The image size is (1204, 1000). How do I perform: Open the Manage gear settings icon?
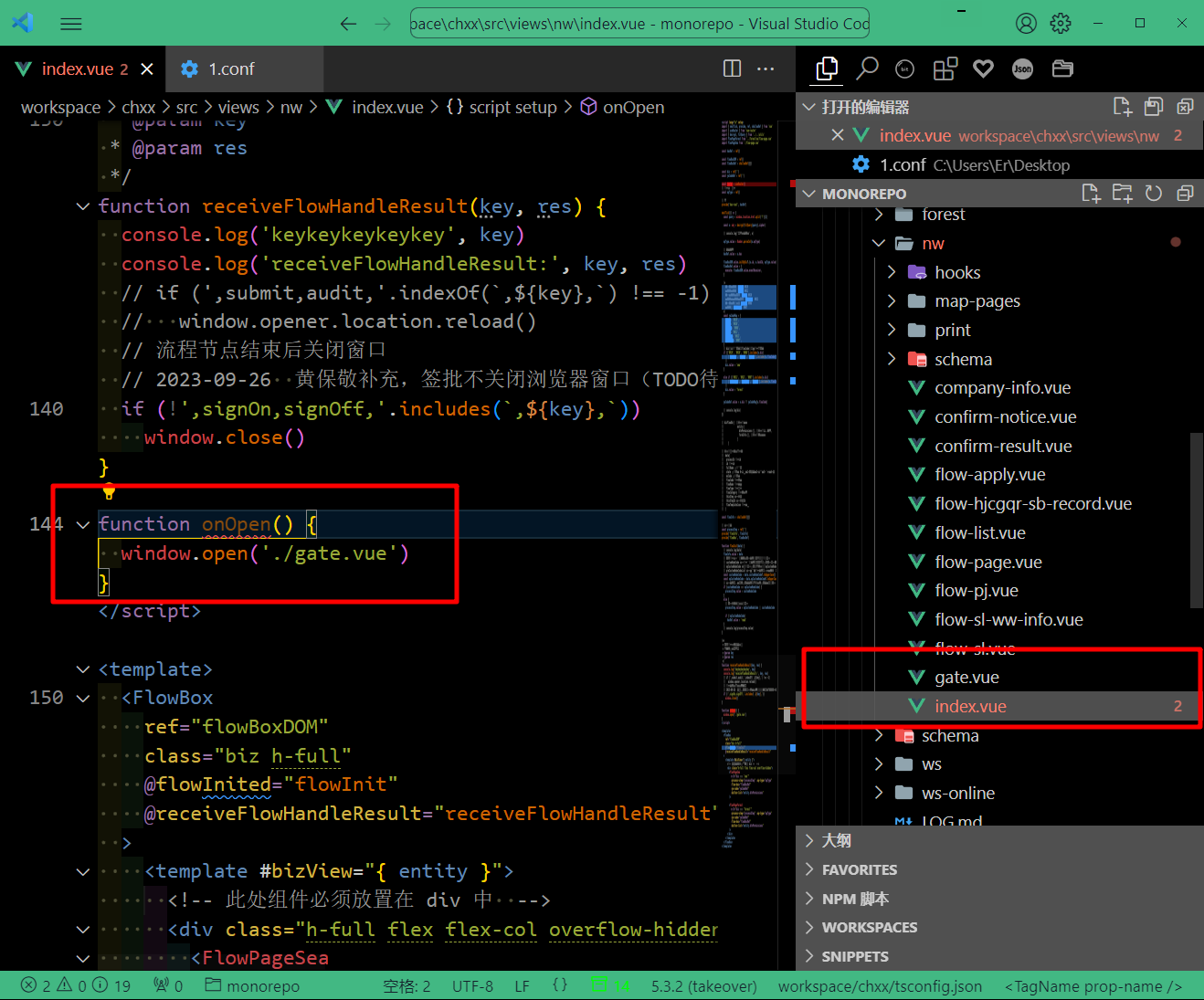tap(1061, 24)
